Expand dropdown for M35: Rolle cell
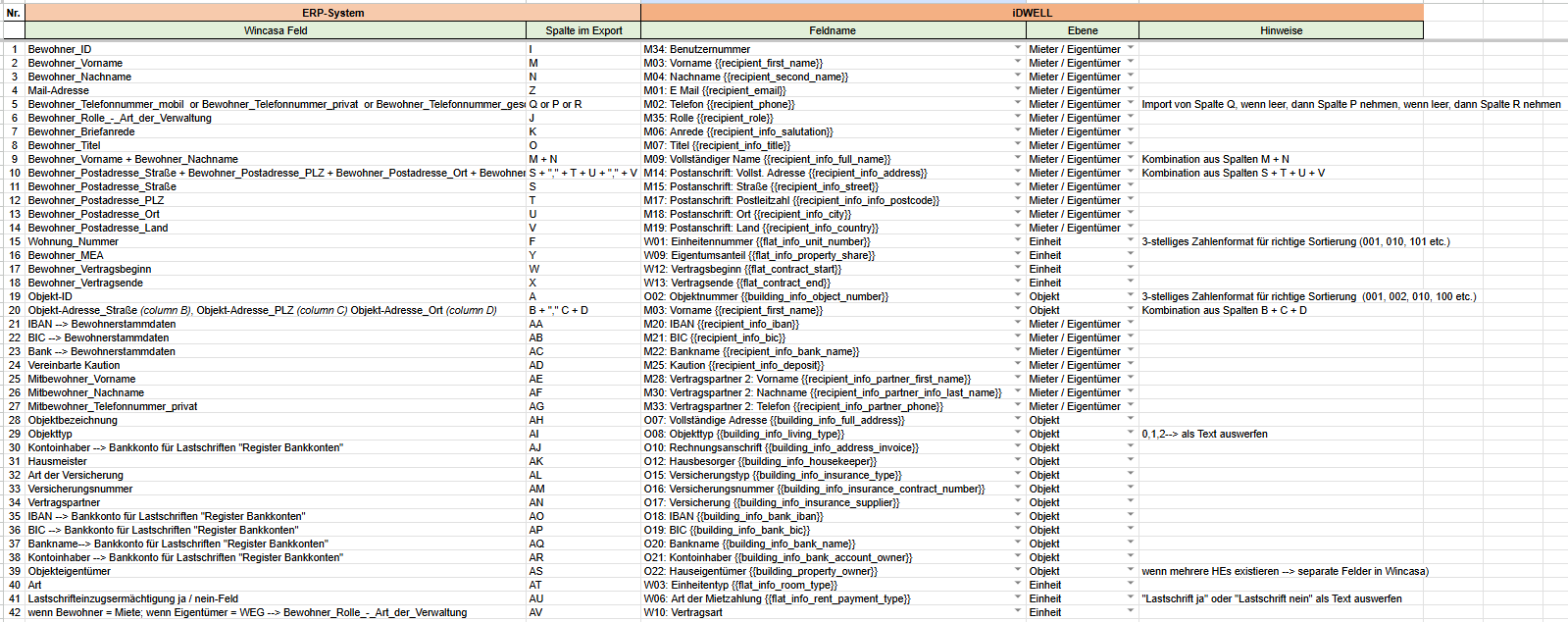The width and height of the screenshot is (1568, 622). coord(1017,117)
